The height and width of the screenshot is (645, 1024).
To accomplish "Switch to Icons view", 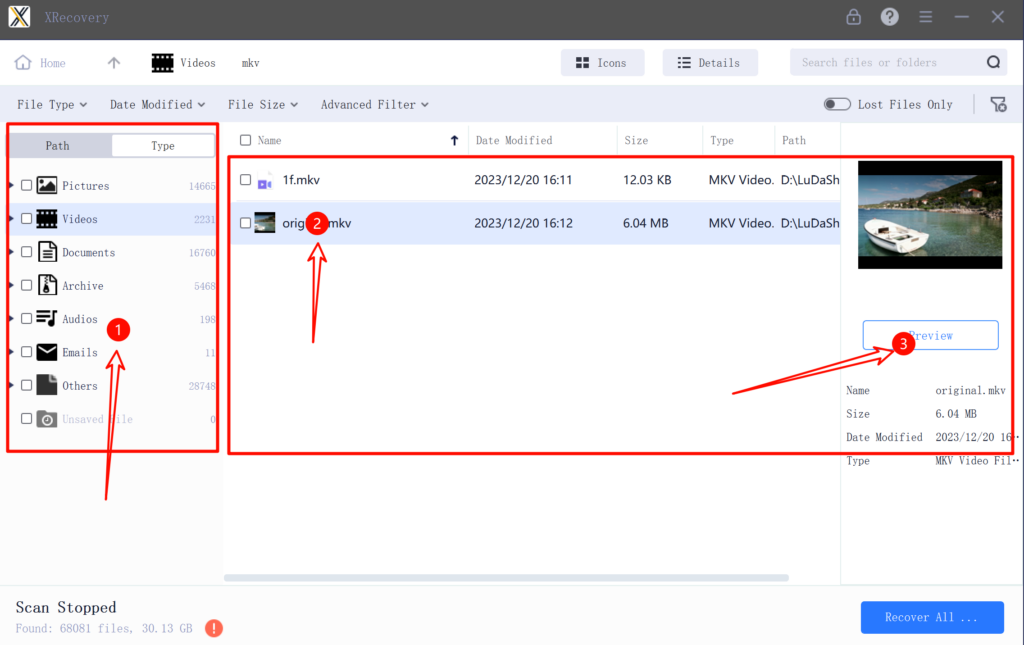I will (x=602, y=63).
